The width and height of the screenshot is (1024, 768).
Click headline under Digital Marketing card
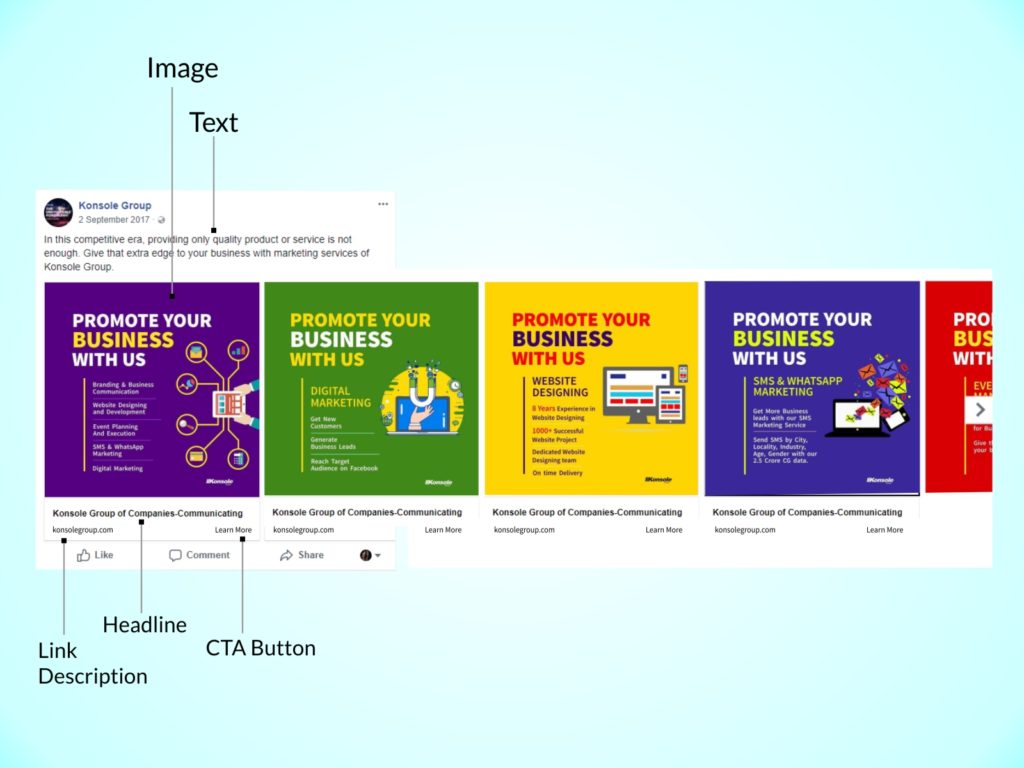[367, 513]
